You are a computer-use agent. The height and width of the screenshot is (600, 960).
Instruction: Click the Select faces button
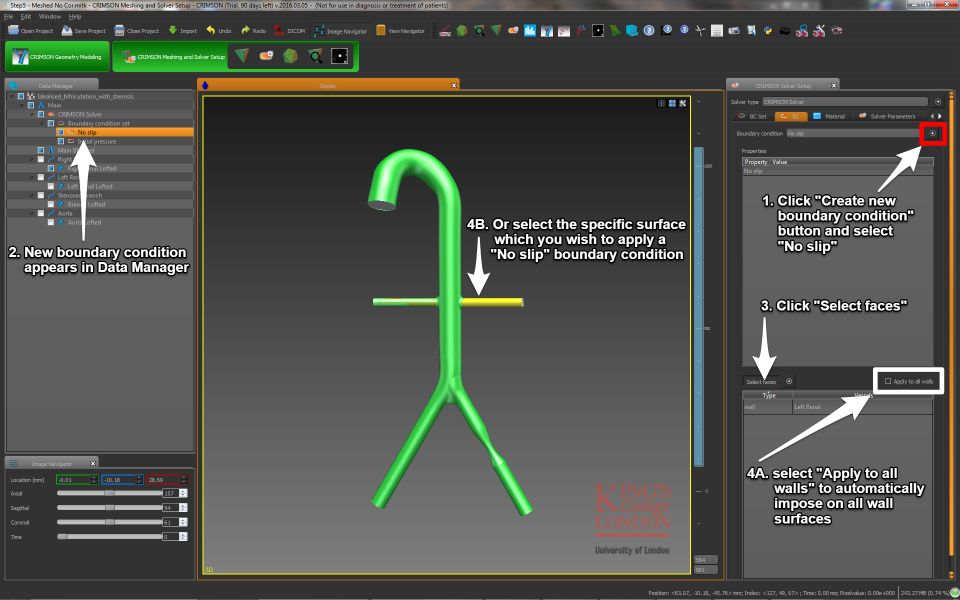click(x=762, y=381)
